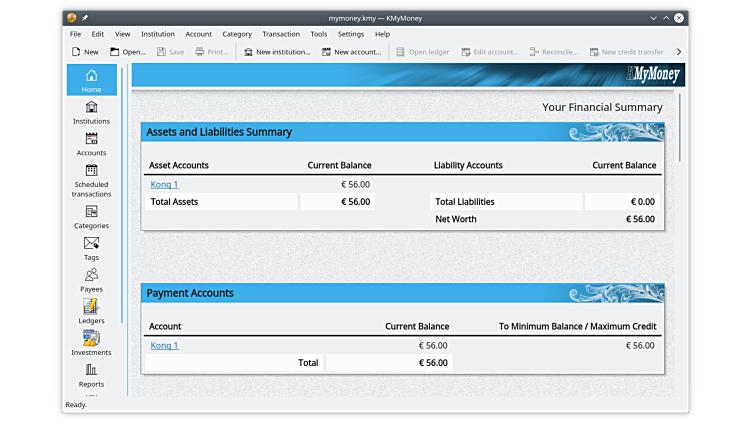Screen dimensions: 752x423
Task: Open Scheduled transactions sidebar icon
Action: 91,180
